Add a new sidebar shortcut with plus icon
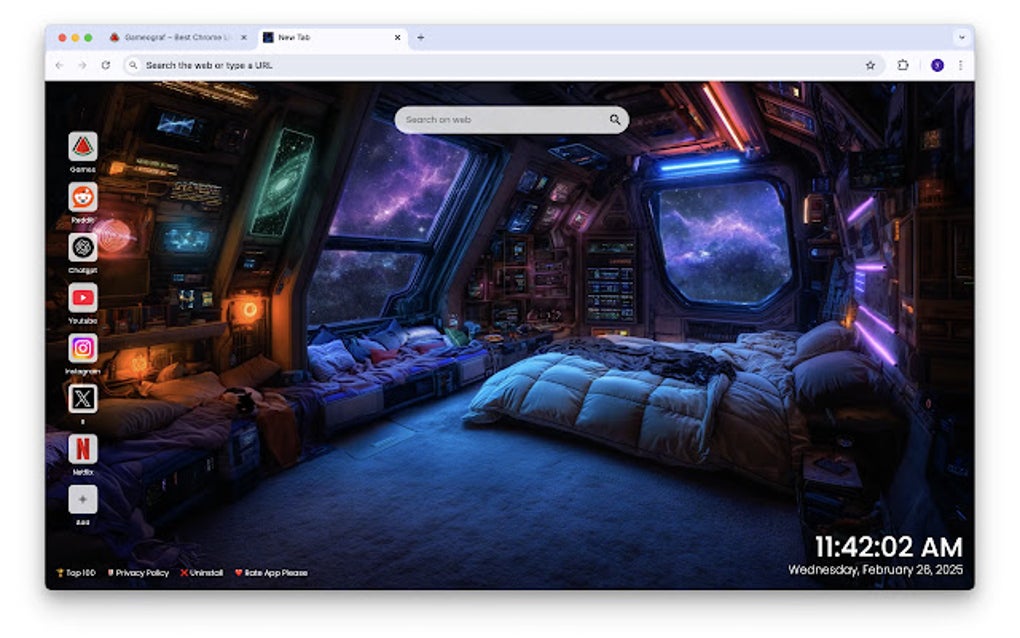1020x638 pixels. click(81, 499)
